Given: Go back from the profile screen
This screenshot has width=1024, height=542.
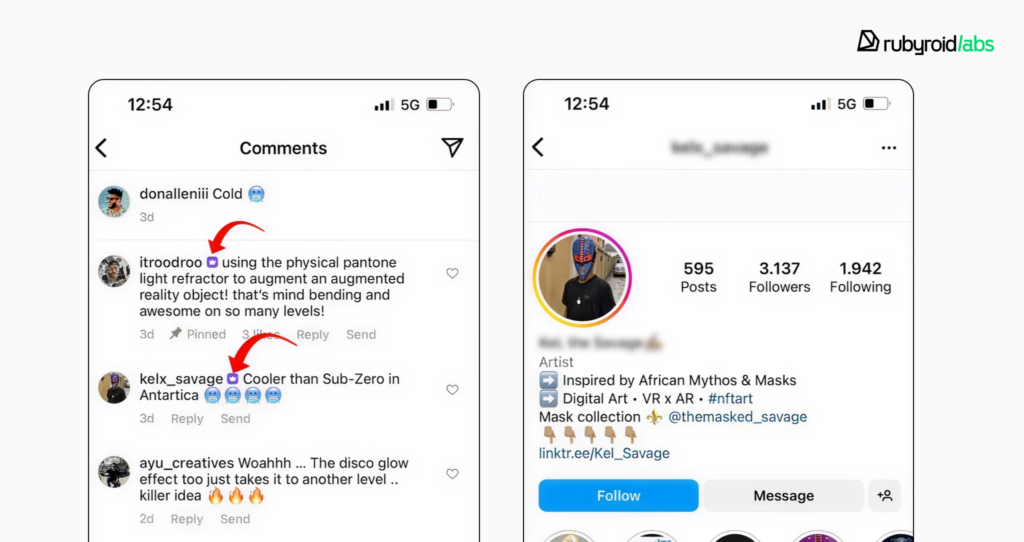Looking at the screenshot, I should pos(538,147).
